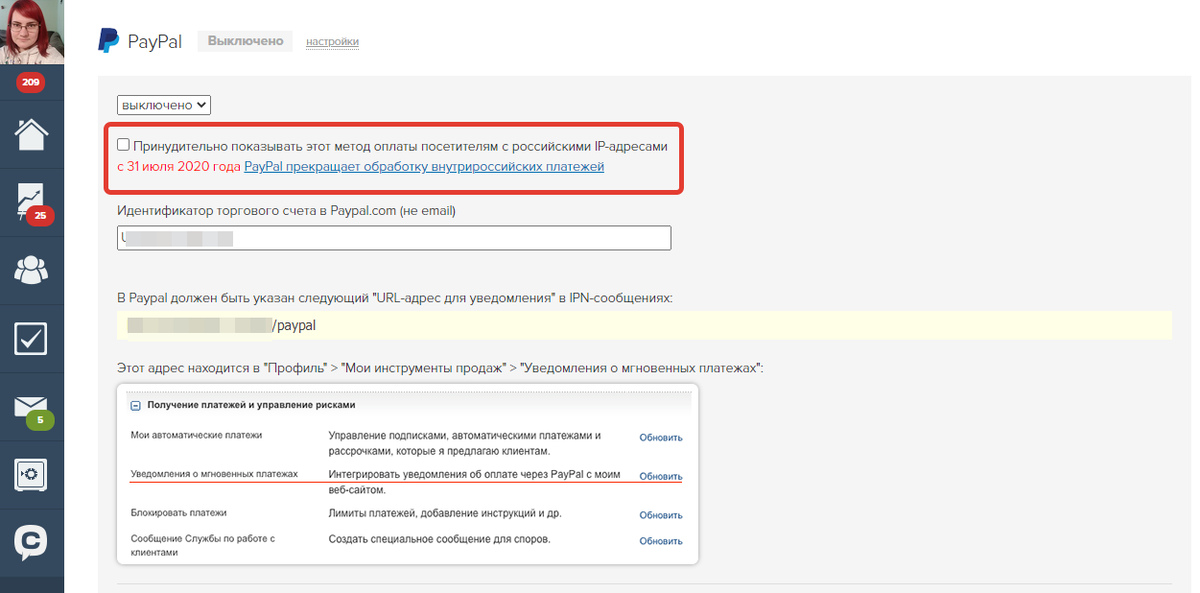The image size is (1200, 593).
Task: Open link about PayPal stopping domestic payments
Action: pyautogui.click(x=424, y=166)
